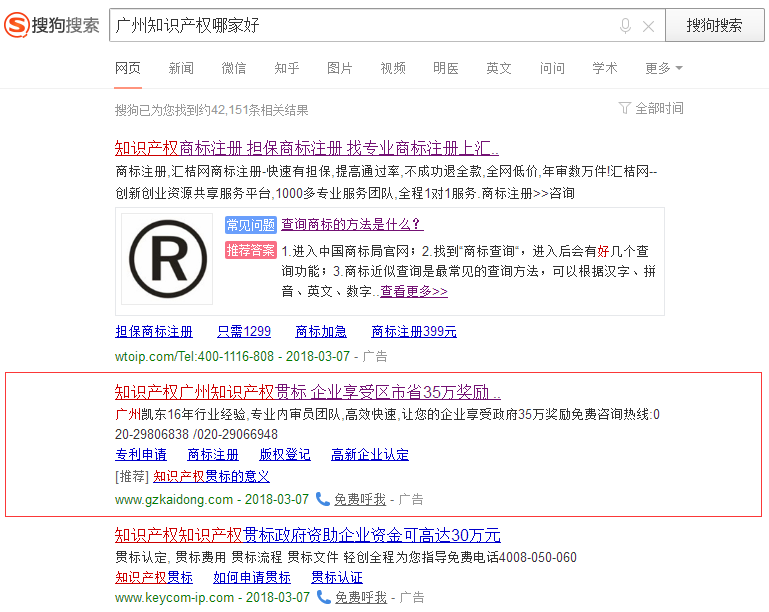The image size is (769, 612).
Task: Open the 如何申请贯标 sublink
Action: coord(252,578)
